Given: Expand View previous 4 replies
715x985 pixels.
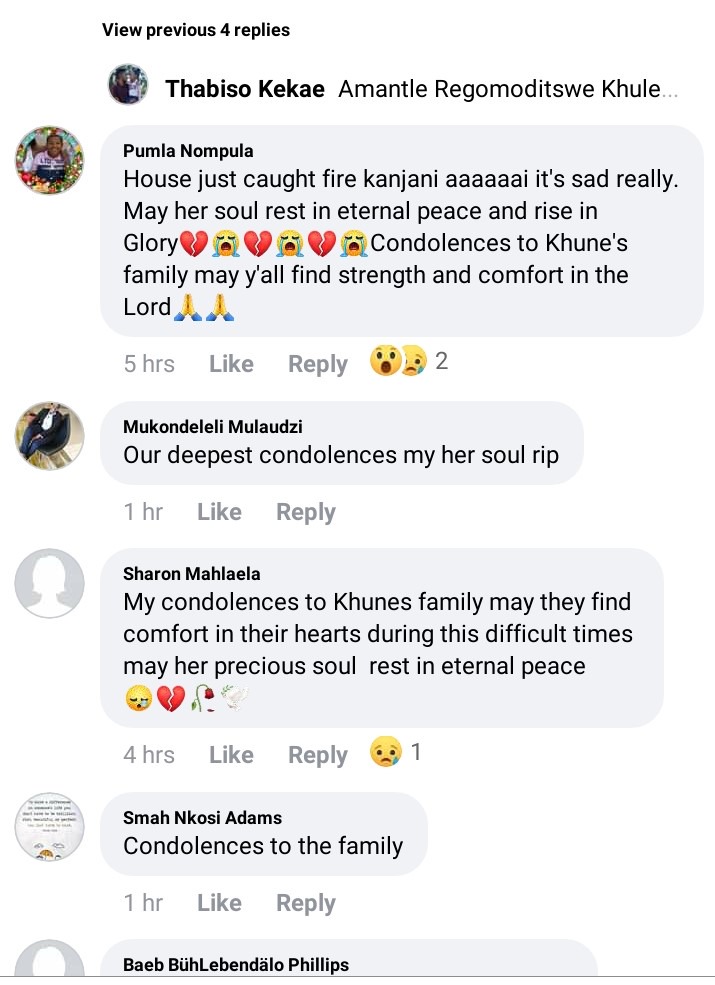Looking at the screenshot, I should [195, 30].
